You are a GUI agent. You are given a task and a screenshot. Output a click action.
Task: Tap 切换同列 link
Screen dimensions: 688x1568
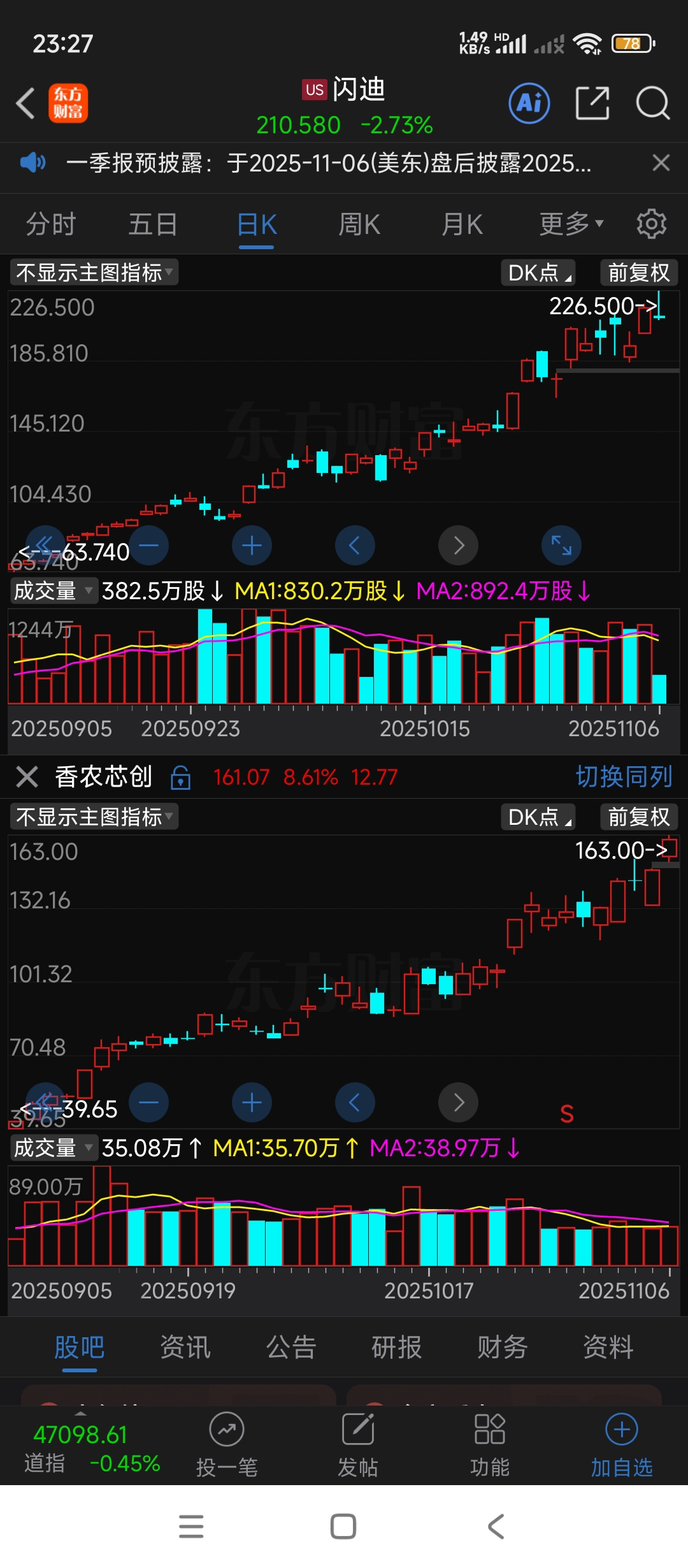click(624, 777)
